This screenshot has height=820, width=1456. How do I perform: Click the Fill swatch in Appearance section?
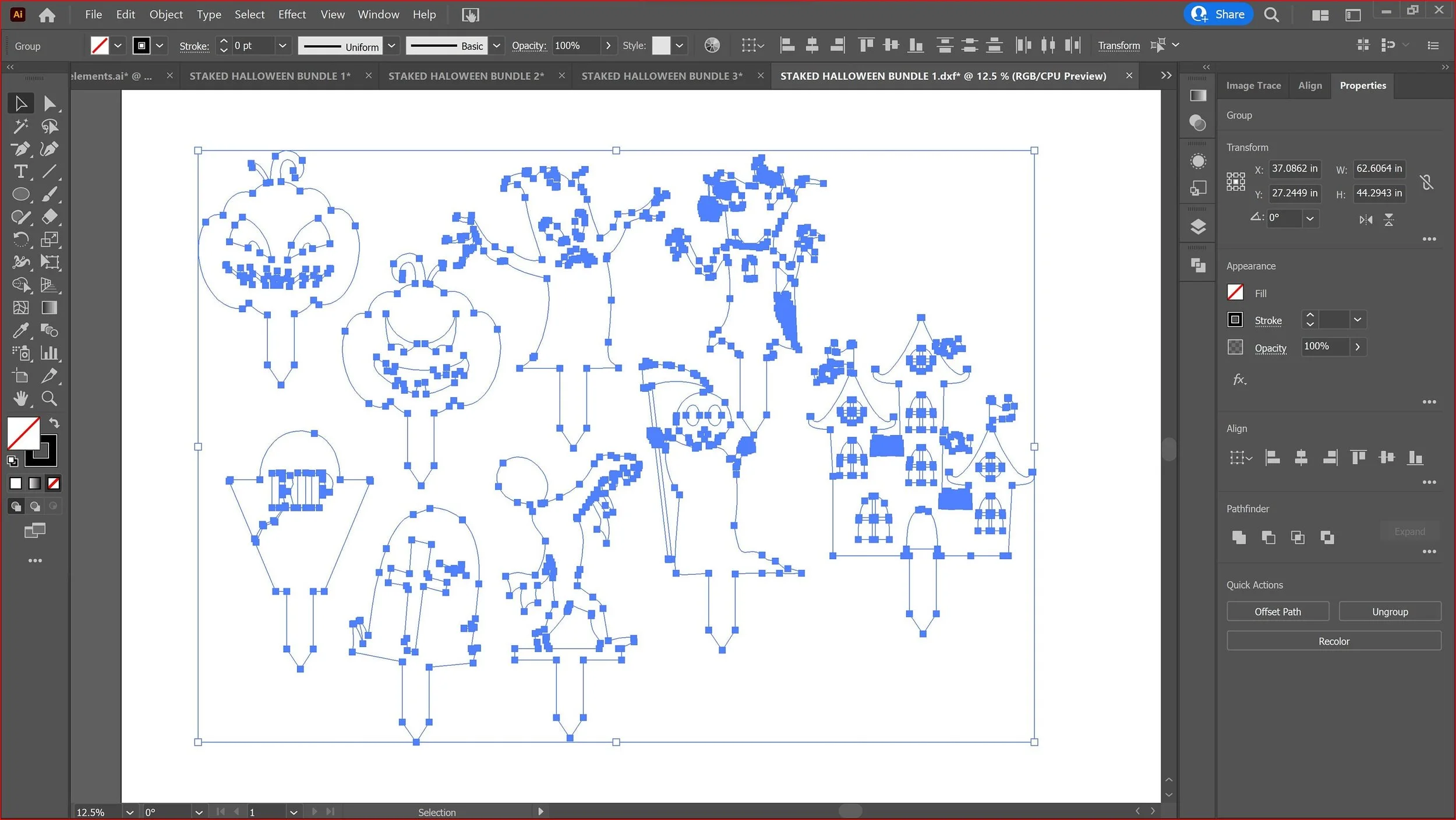(1235, 292)
